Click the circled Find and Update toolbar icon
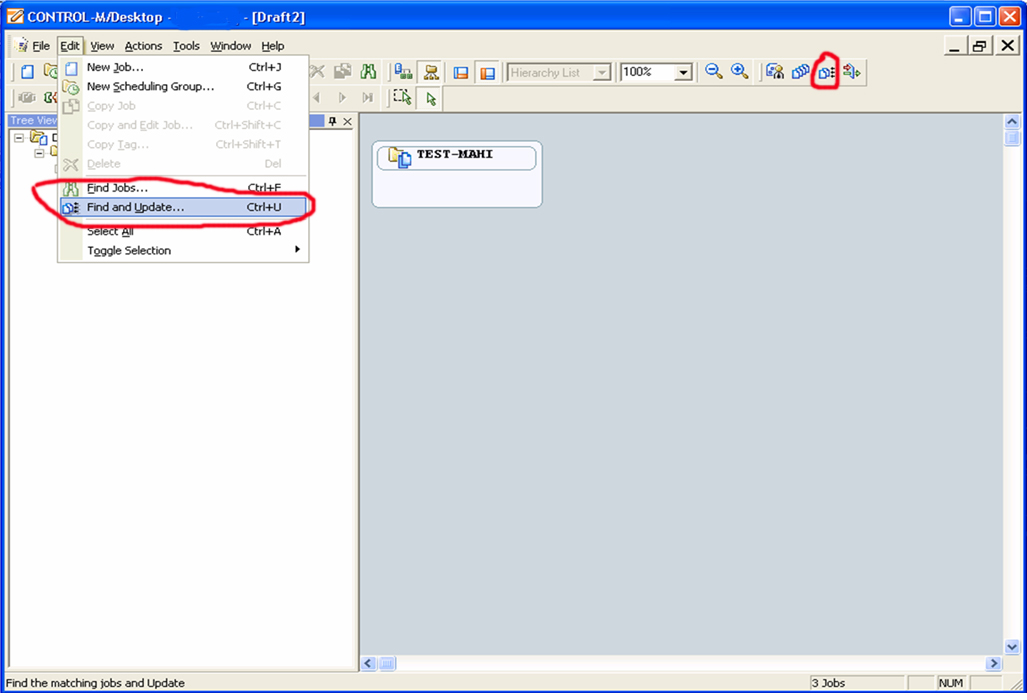 [826, 72]
